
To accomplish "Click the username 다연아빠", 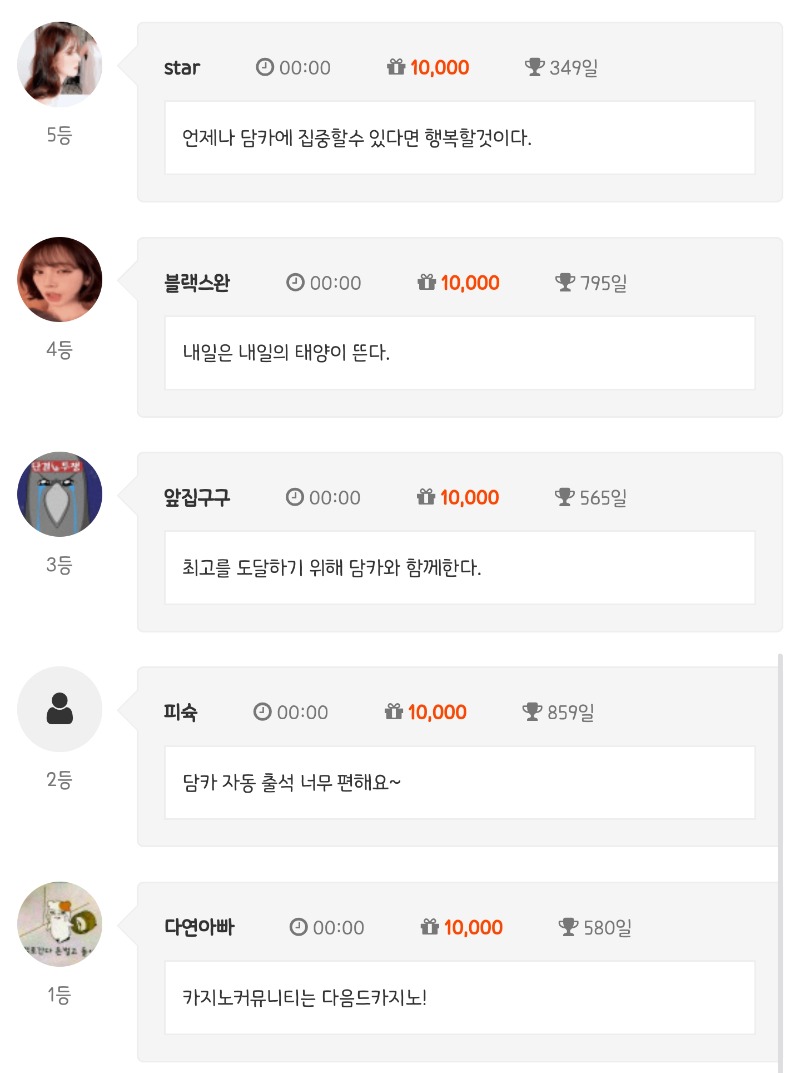I will tap(199, 927).
